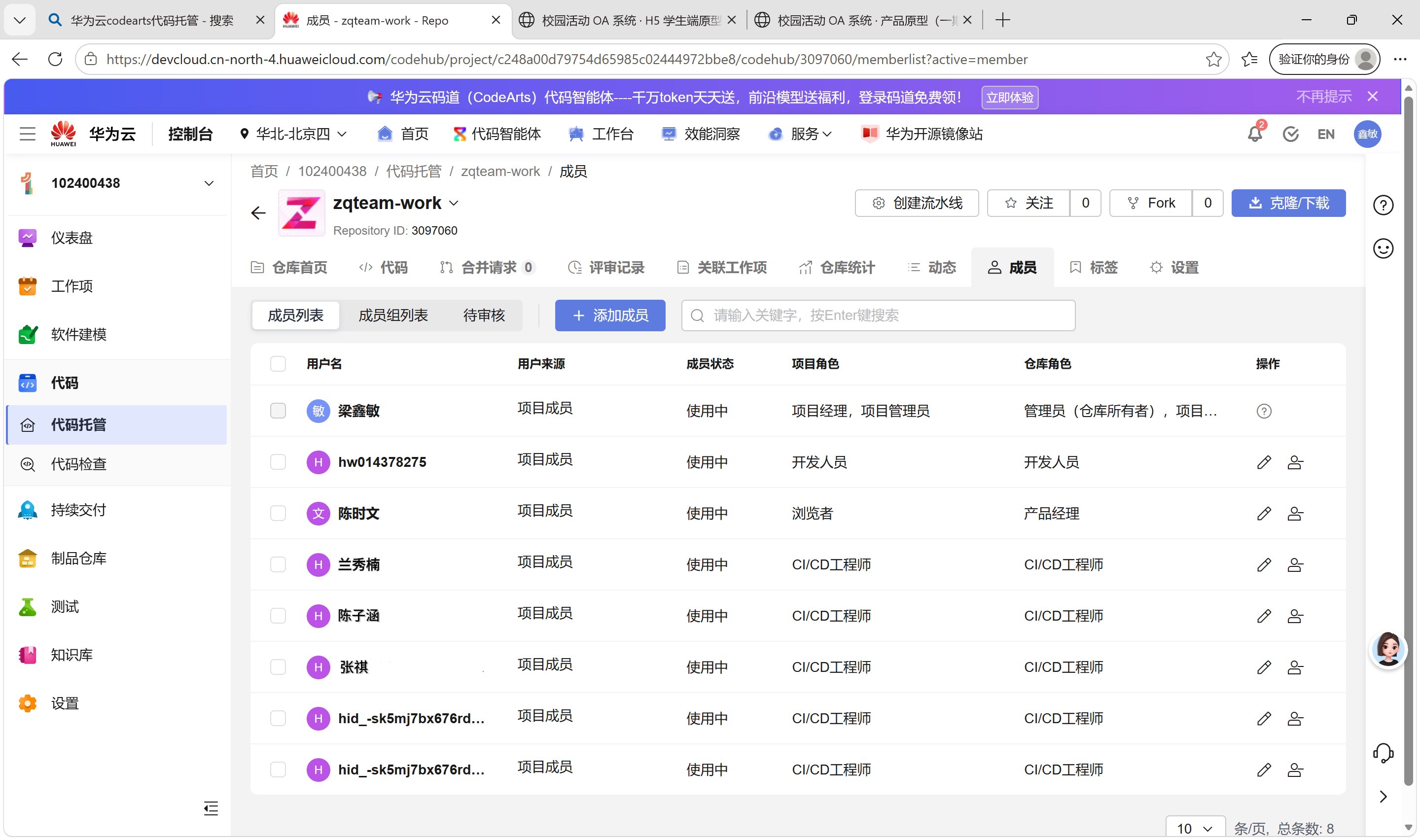Check the box for 陈时文
Screen dimensions: 1420x840
point(278,513)
